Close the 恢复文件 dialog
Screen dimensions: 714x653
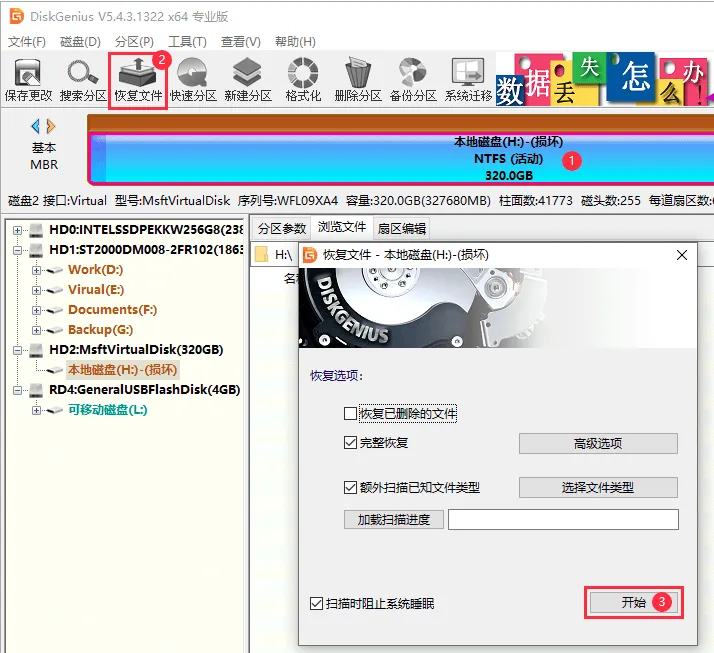682,255
